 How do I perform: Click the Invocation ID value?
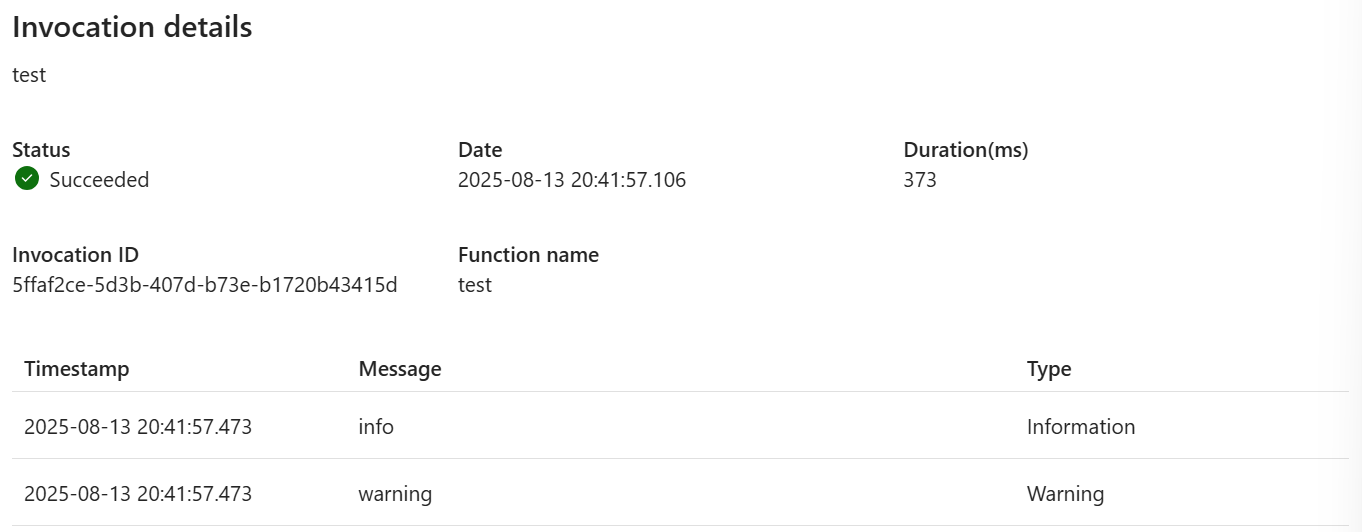pos(205,285)
